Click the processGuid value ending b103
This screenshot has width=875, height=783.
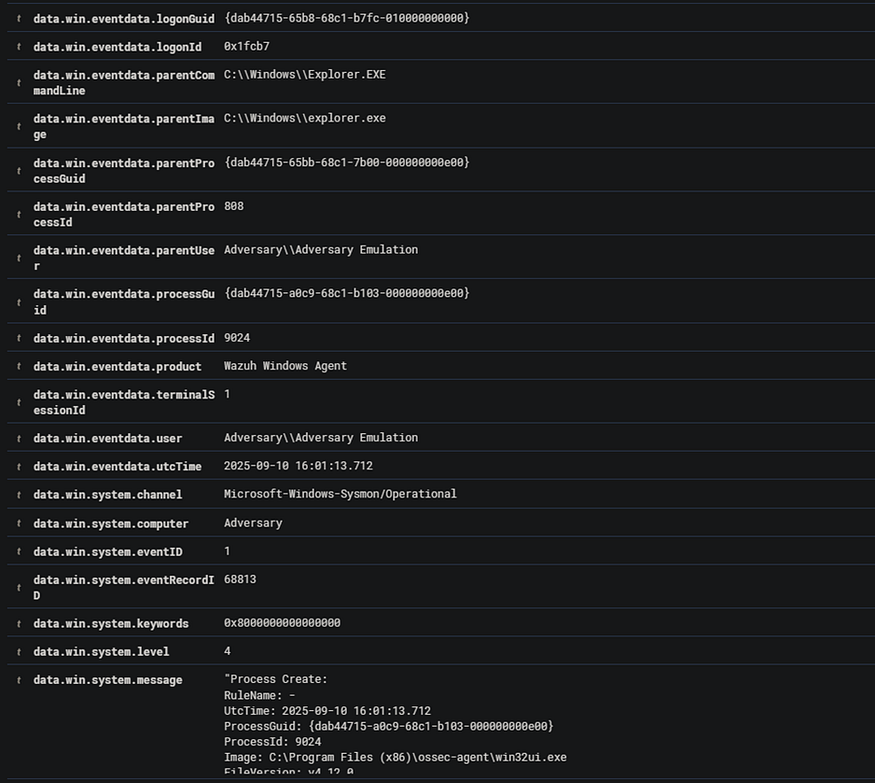tap(347, 292)
